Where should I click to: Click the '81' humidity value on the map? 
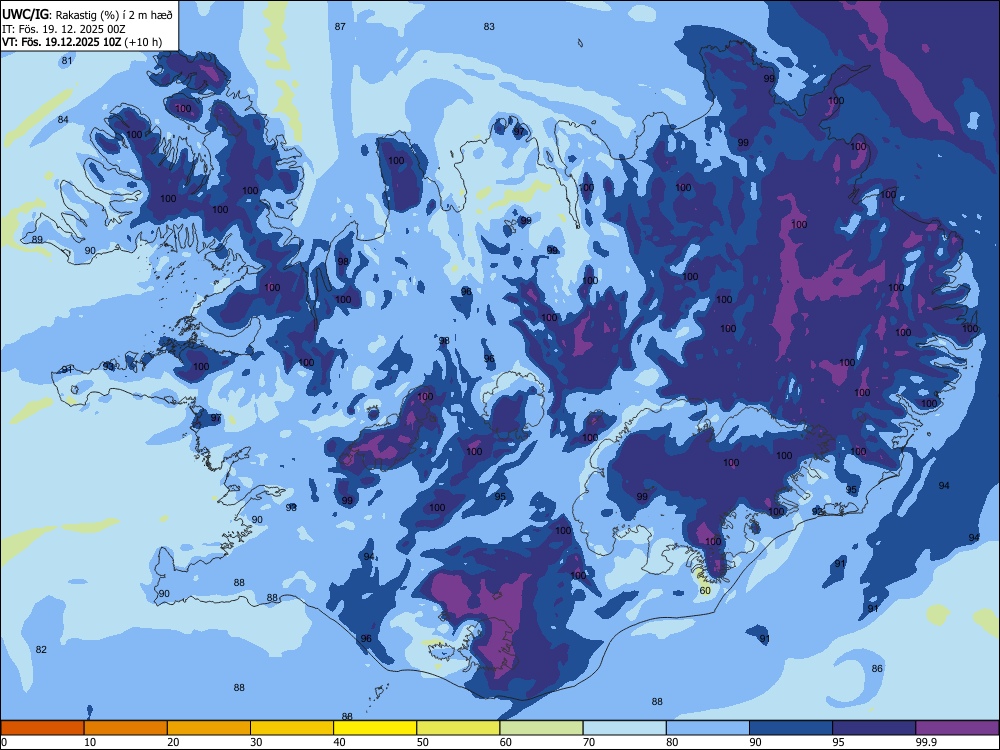click(x=67, y=61)
